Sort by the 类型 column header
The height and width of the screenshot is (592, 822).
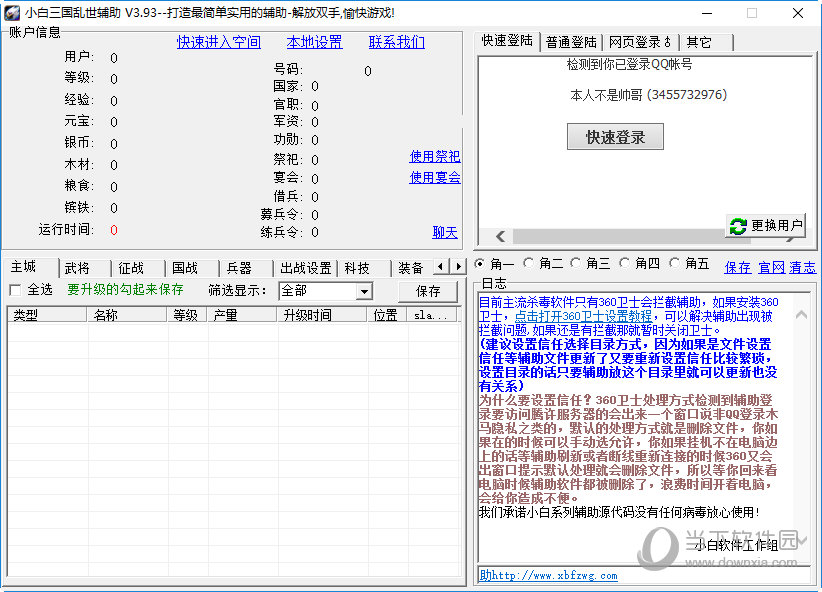point(47,315)
